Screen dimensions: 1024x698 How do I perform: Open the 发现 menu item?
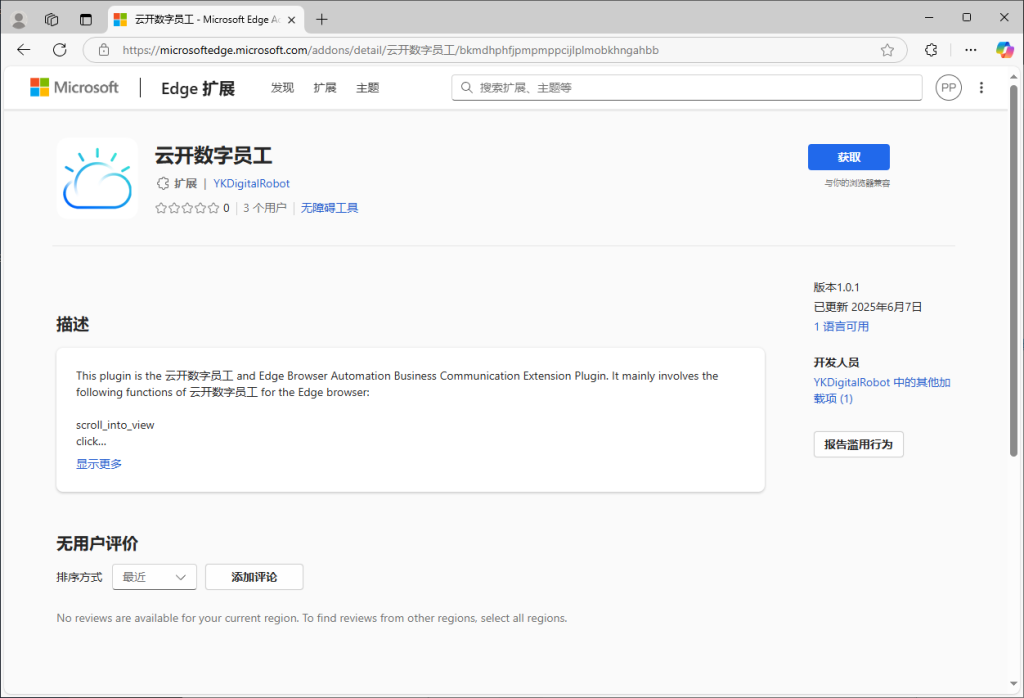(282, 88)
